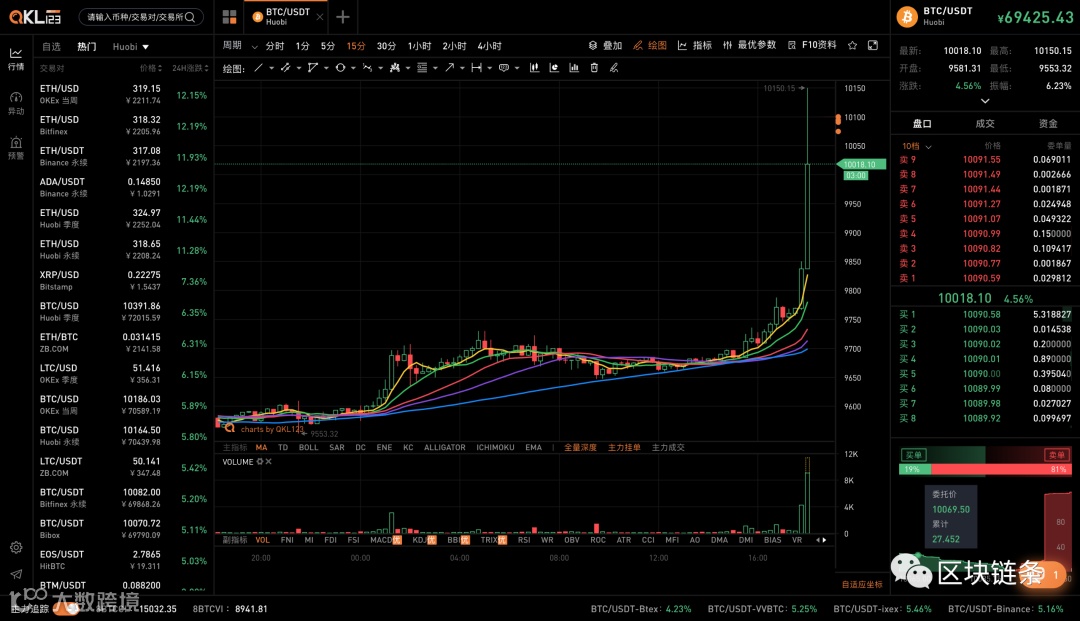Select the straight line drawing tool
Viewport: 1080px width, 621px height.
tap(258, 67)
